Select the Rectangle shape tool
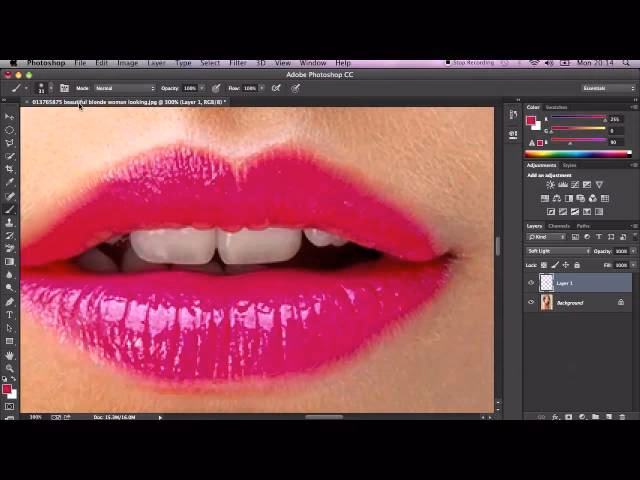The image size is (640, 480). click(9, 341)
